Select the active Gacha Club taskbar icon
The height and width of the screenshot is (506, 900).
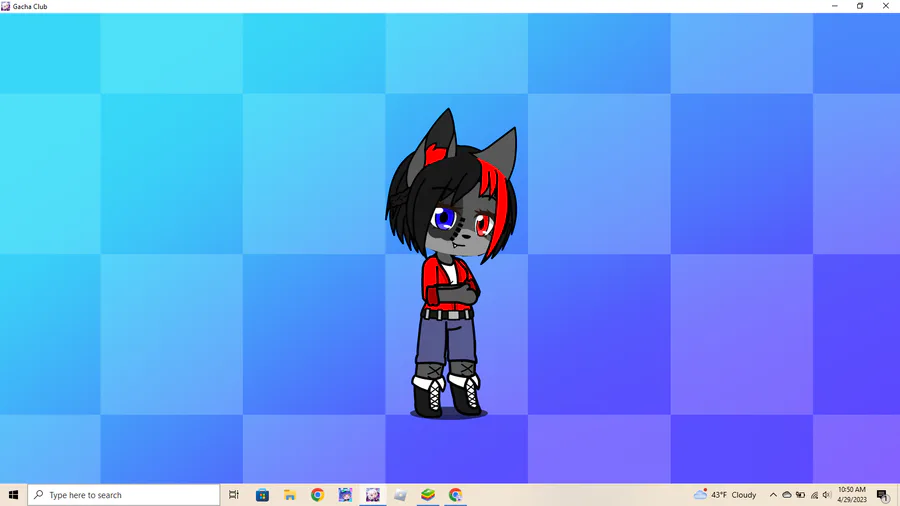(x=373, y=495)
